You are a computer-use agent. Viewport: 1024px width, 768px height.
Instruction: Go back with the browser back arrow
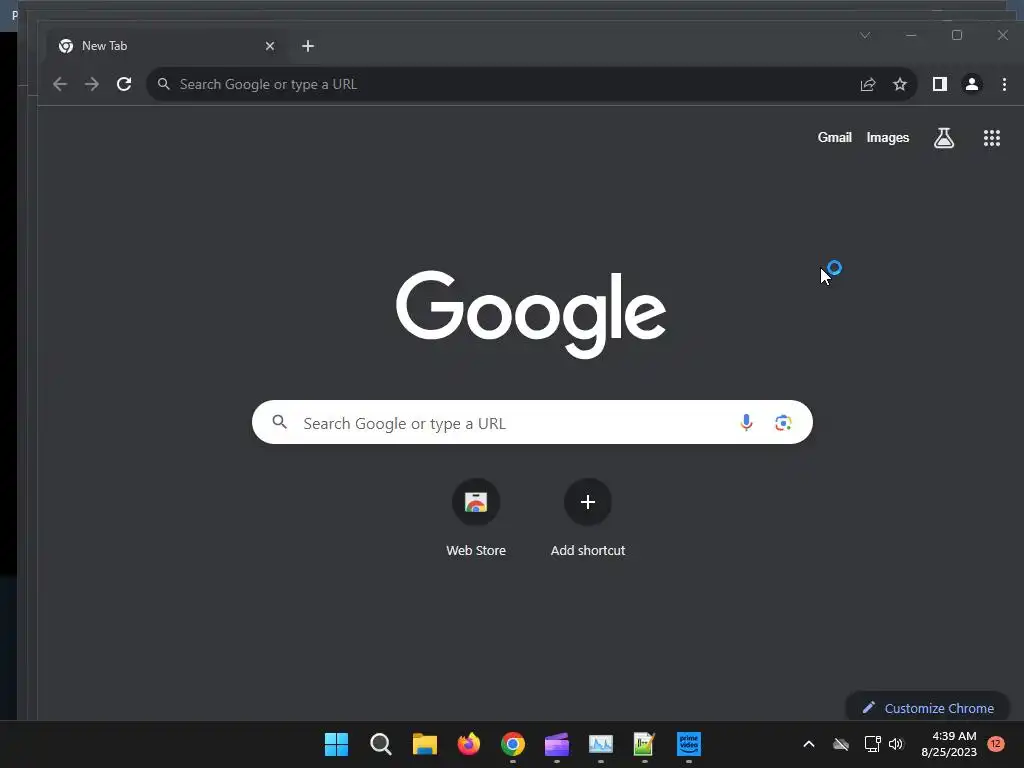click(60, 84)
